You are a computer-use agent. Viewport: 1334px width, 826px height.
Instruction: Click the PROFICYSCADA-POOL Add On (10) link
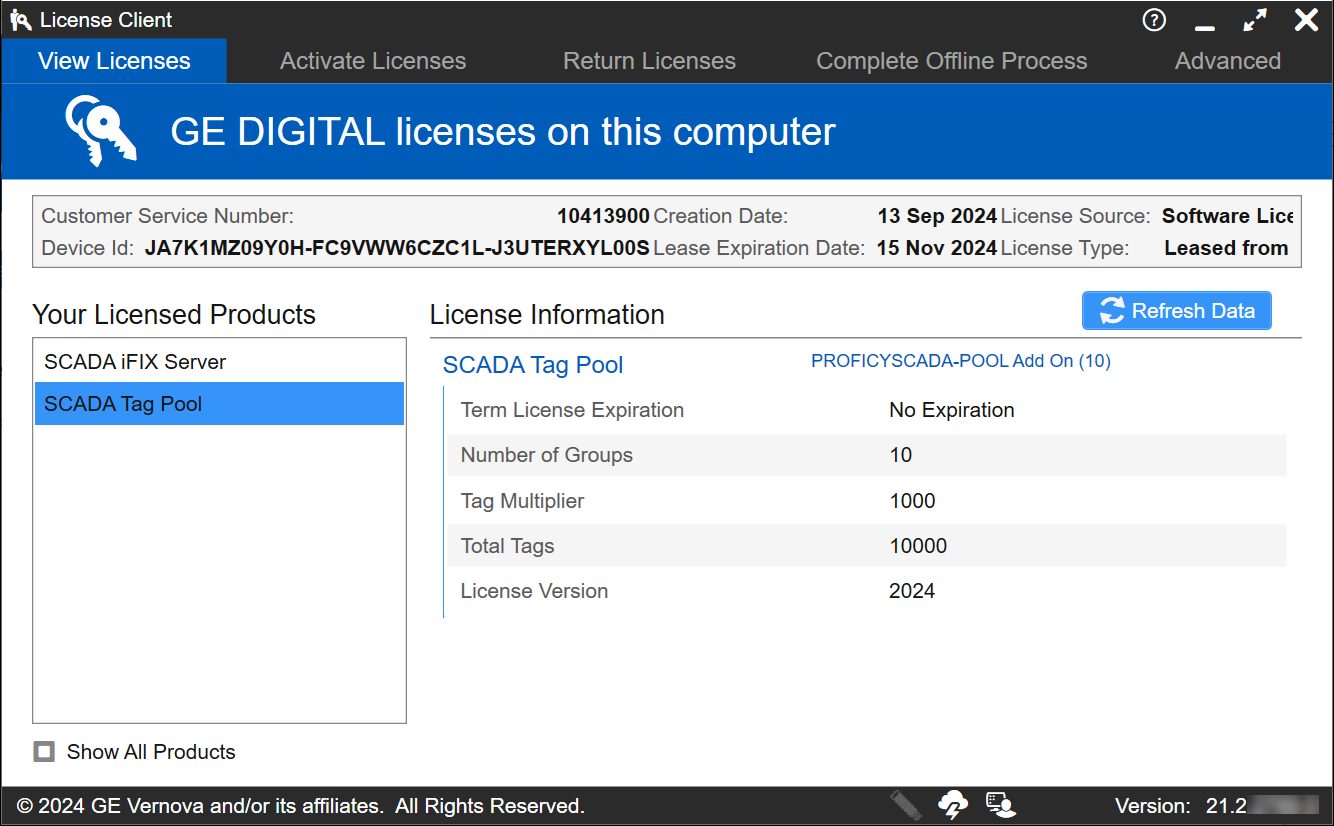click(961, 361)
